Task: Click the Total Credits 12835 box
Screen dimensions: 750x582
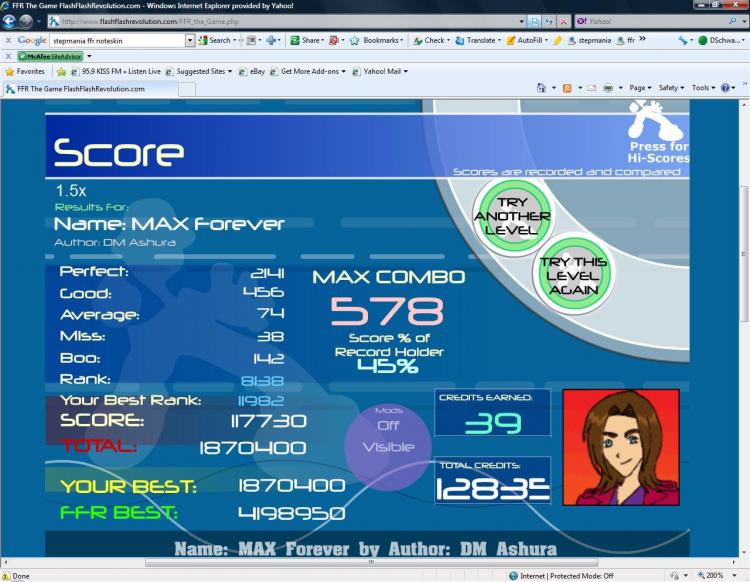Action: pos(493,481)
